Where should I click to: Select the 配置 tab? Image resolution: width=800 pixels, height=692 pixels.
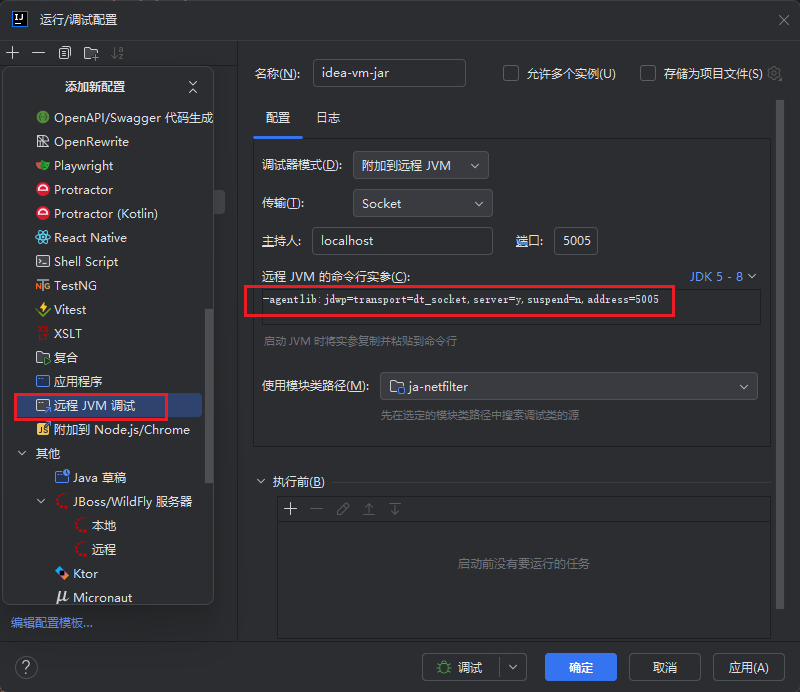coord(277,118)
